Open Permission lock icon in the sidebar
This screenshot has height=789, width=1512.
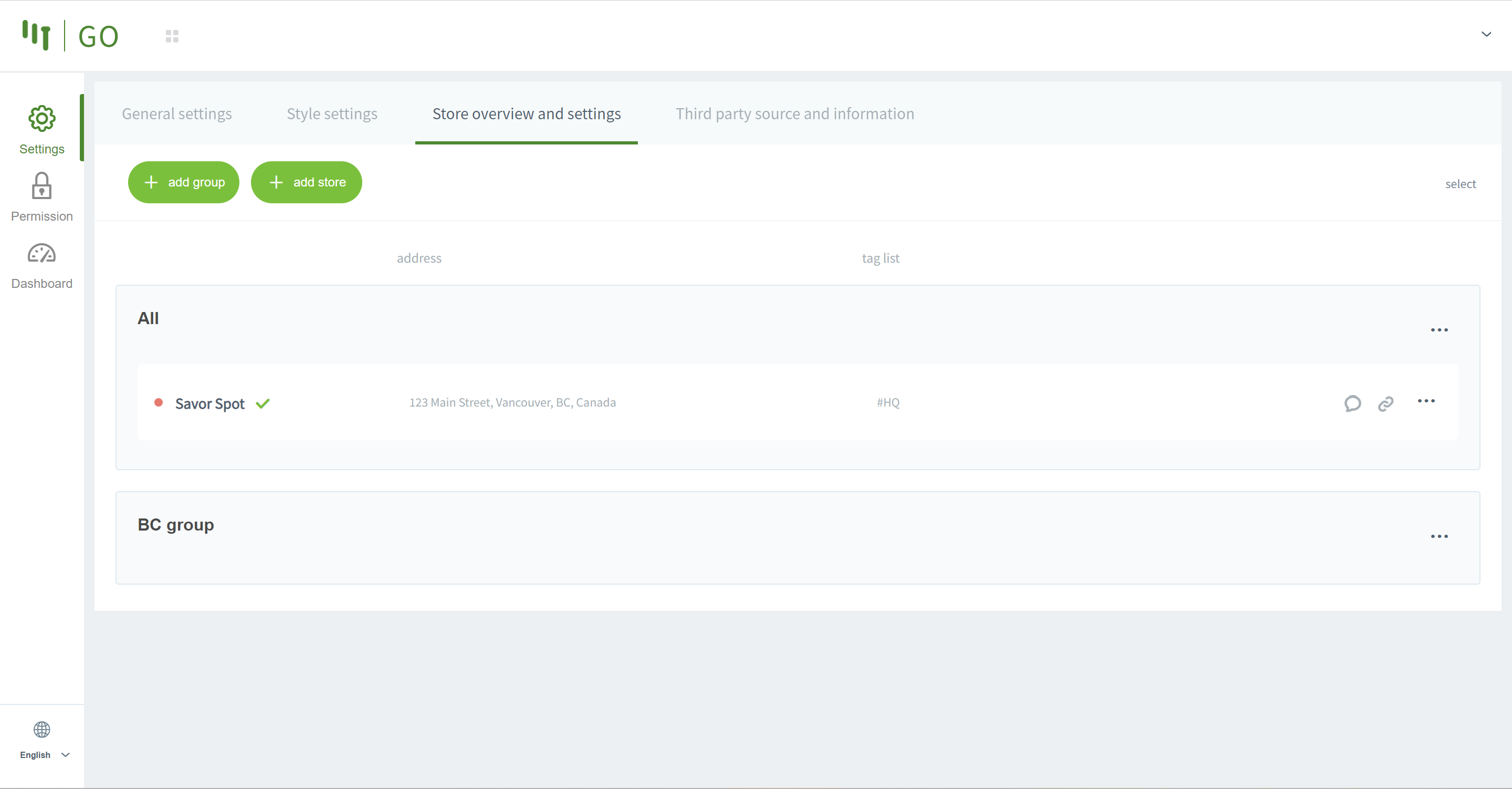(x=41, y=186)
